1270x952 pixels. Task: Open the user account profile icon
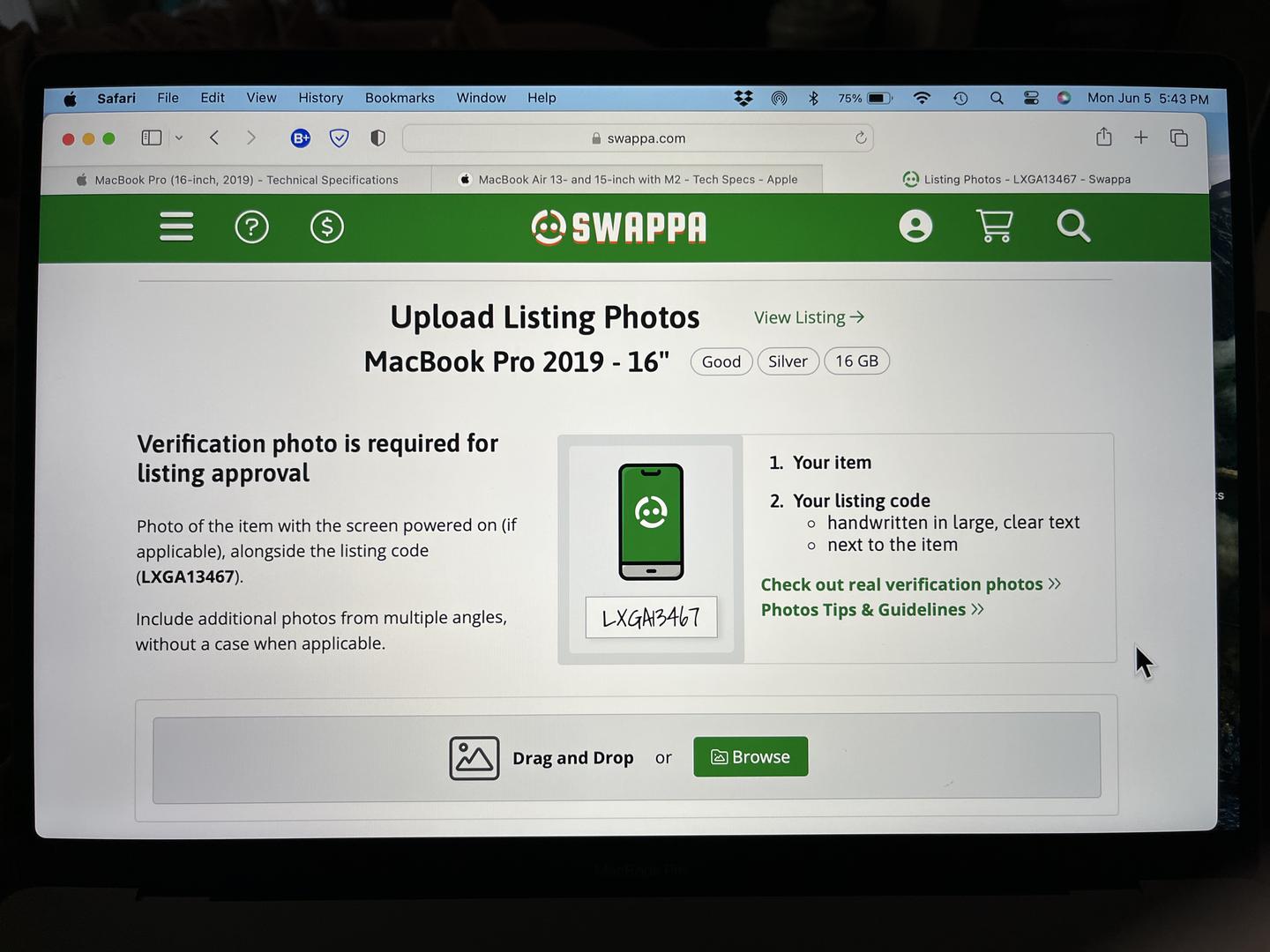pyautogui.click(x=915, y=227)
